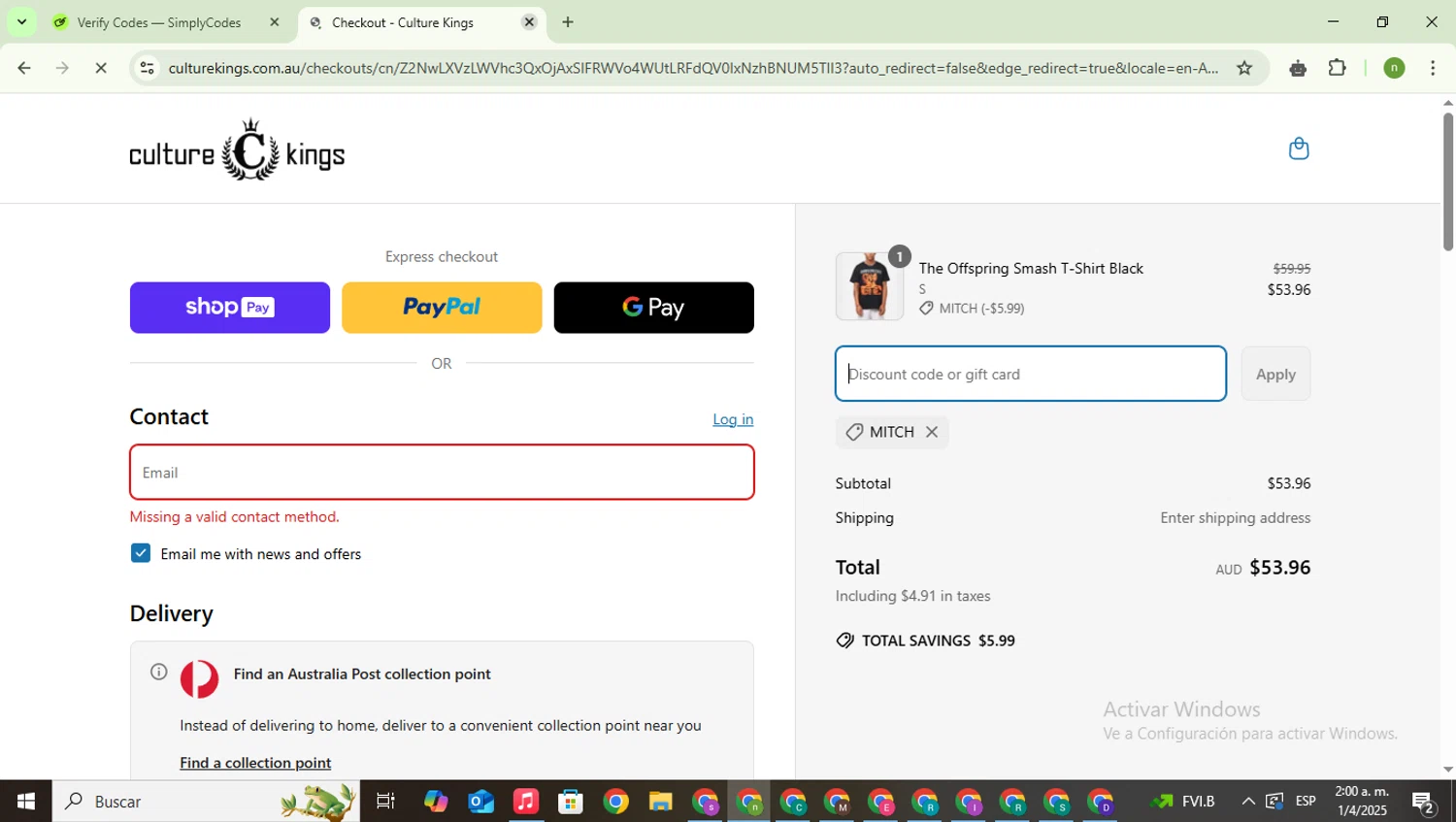The width and height of the screenshot is (1456, 822).
Task: Click the Total Savings tag icon
Action: (845, 641)
